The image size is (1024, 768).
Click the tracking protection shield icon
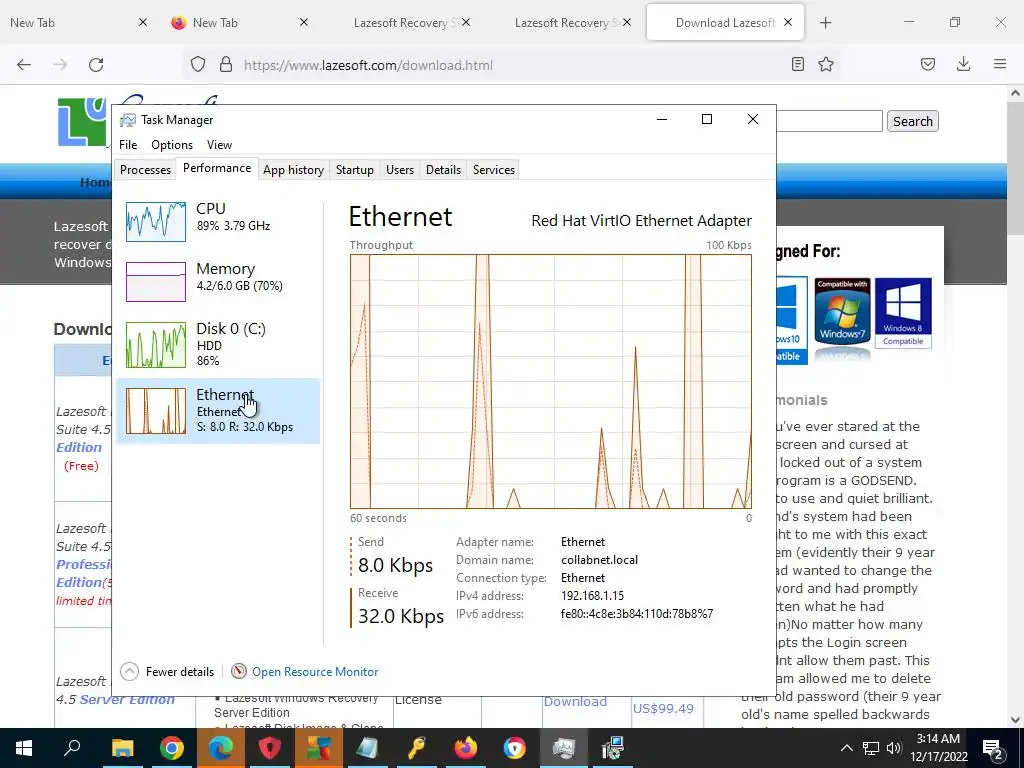(198, 64)
